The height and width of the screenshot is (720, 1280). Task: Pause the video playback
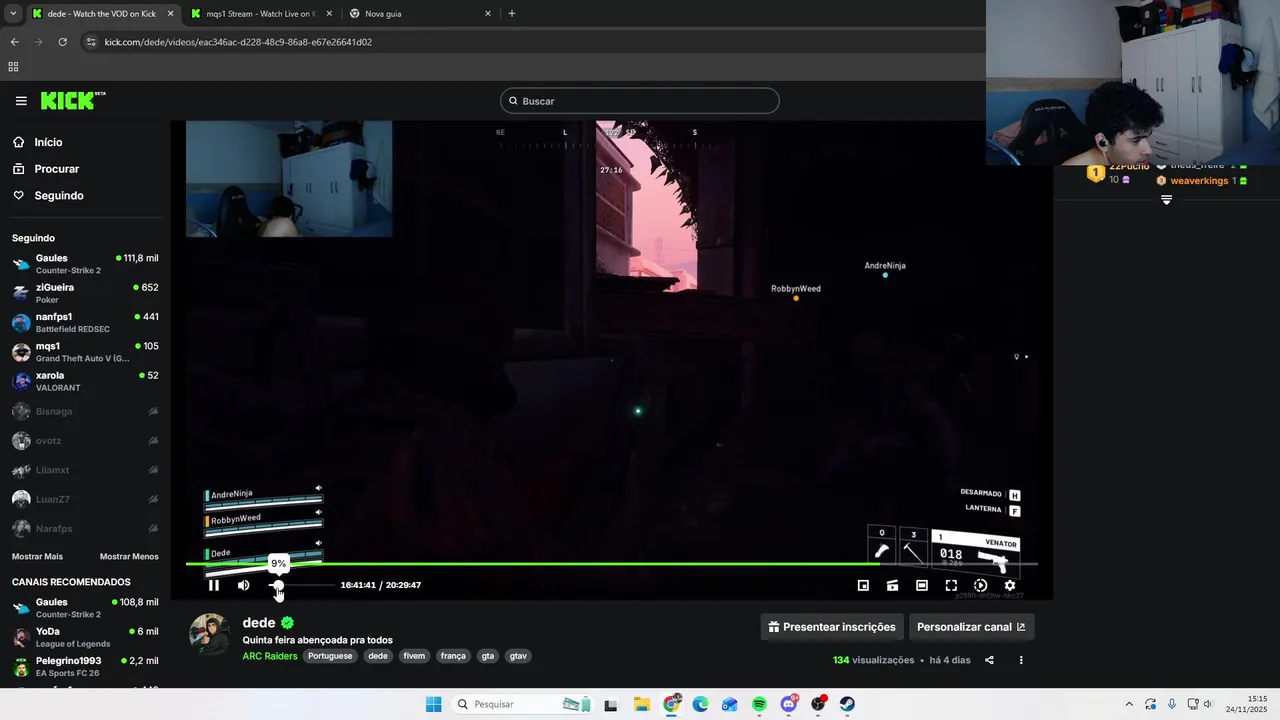coord(213,585)
